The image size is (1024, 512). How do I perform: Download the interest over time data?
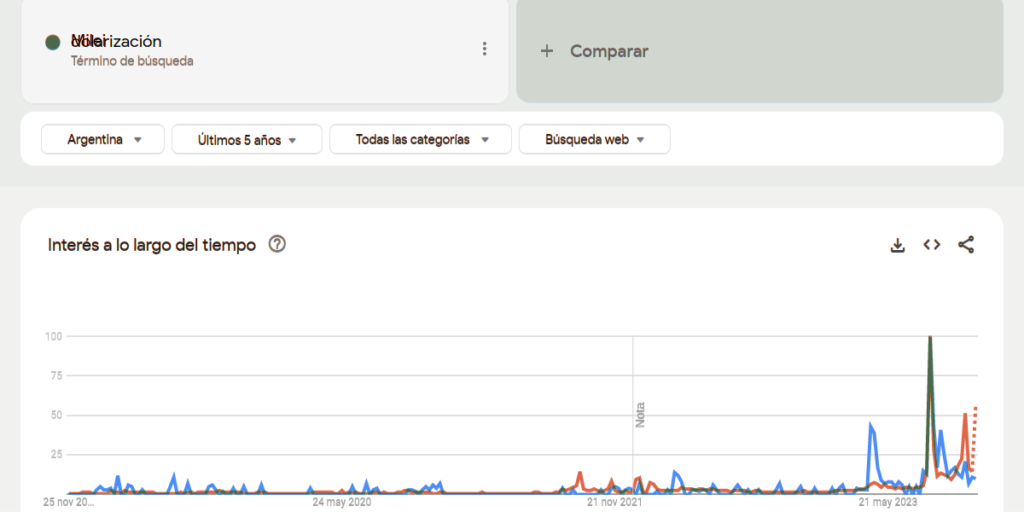tap(897, 245)
